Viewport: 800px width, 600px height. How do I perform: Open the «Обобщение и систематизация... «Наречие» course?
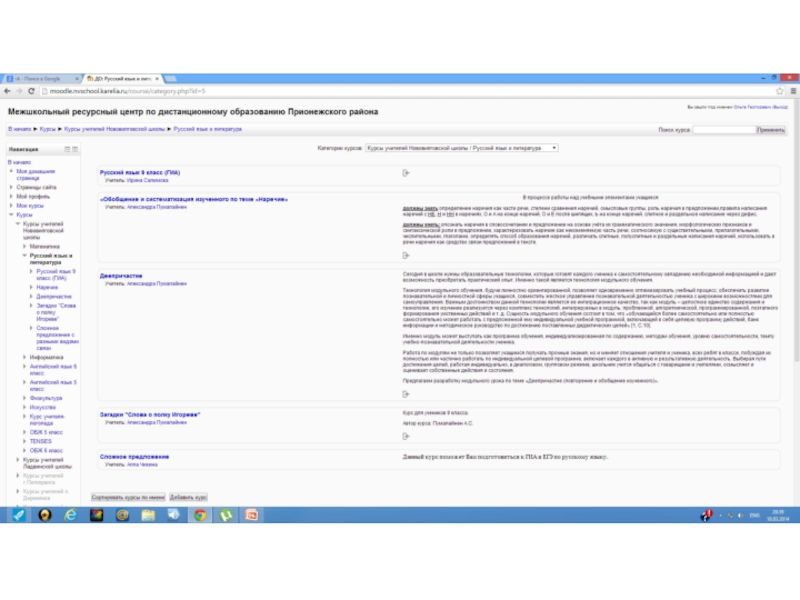pos(194,199)
